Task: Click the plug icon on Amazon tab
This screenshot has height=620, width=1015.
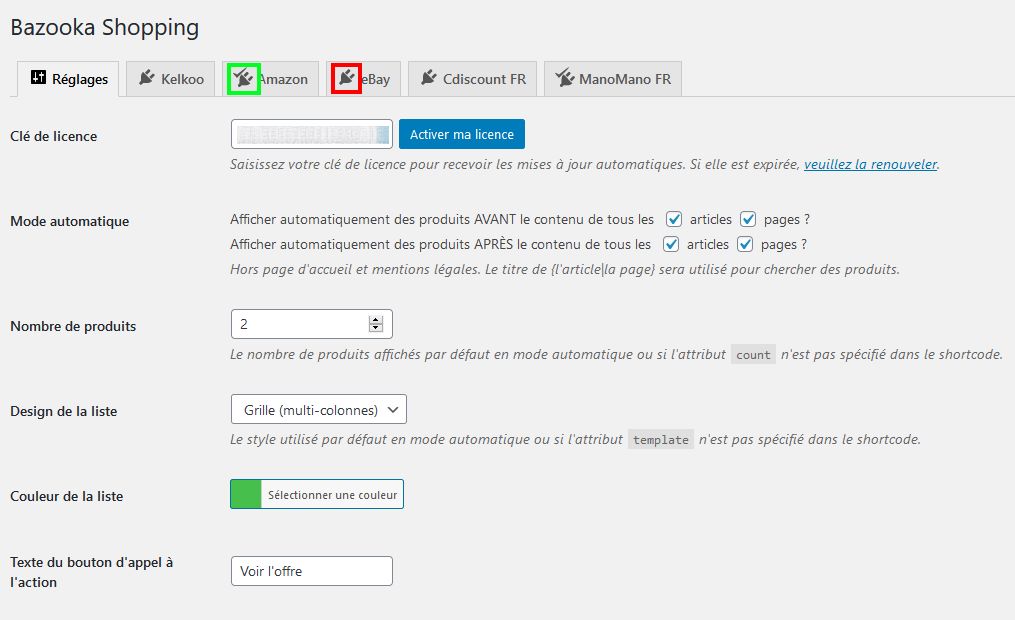Action: click(x=244, y=78)
